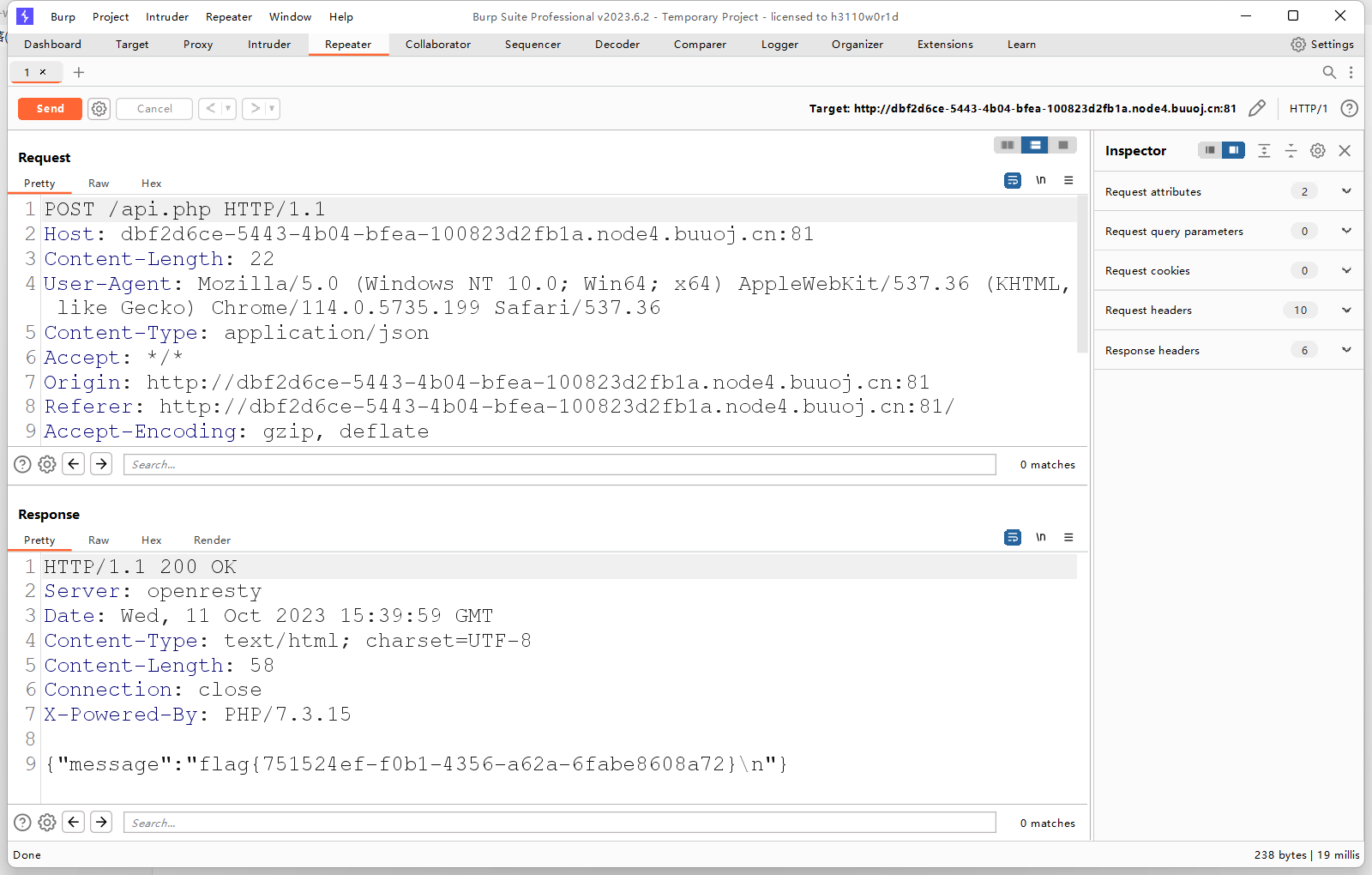Screen dimensions: 1372x875
Task: Open the Decoder main tab
Action: [x=617, y=45]
